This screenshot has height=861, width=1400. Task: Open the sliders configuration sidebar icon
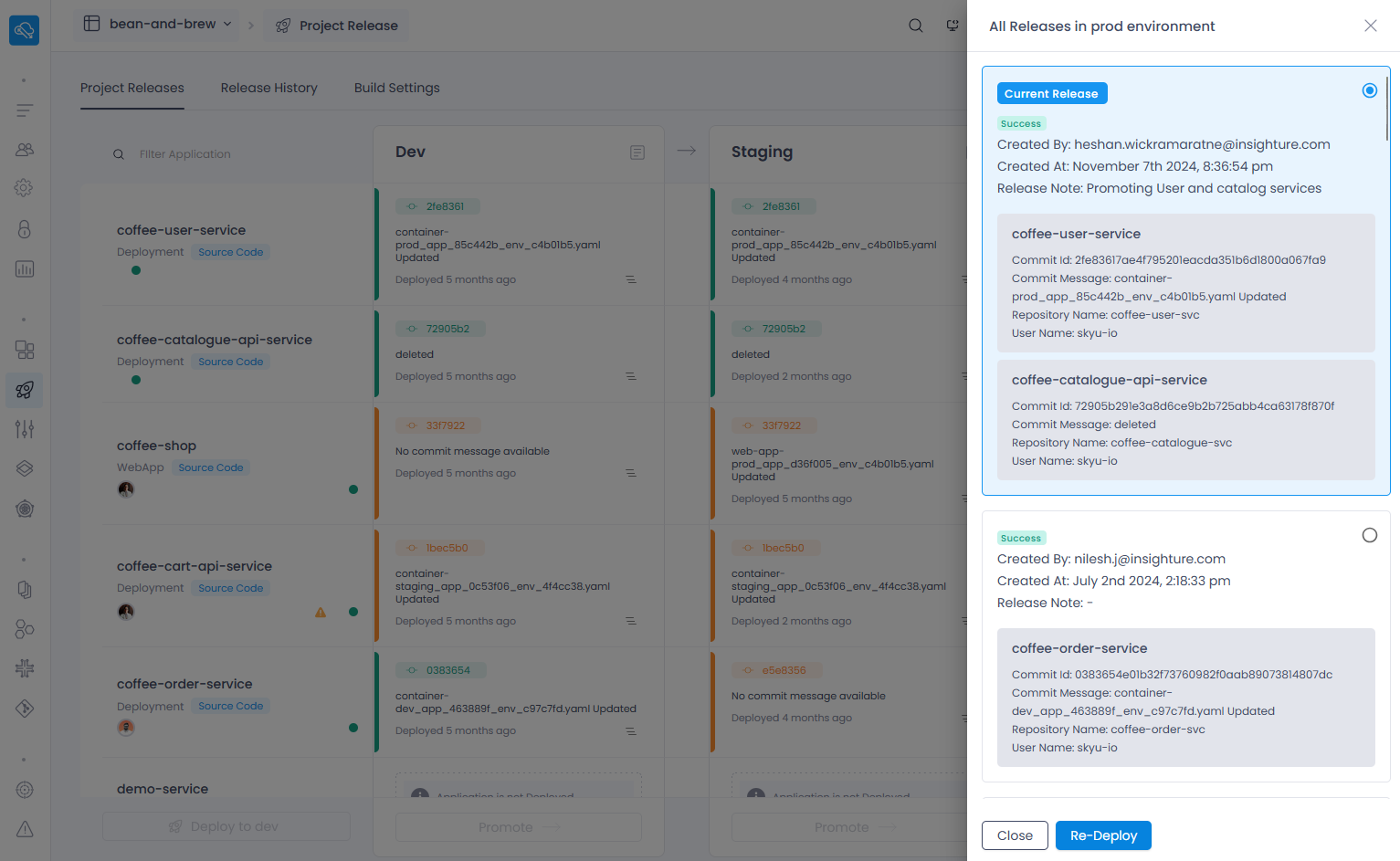pyautogui.click(x=25, y=429)
